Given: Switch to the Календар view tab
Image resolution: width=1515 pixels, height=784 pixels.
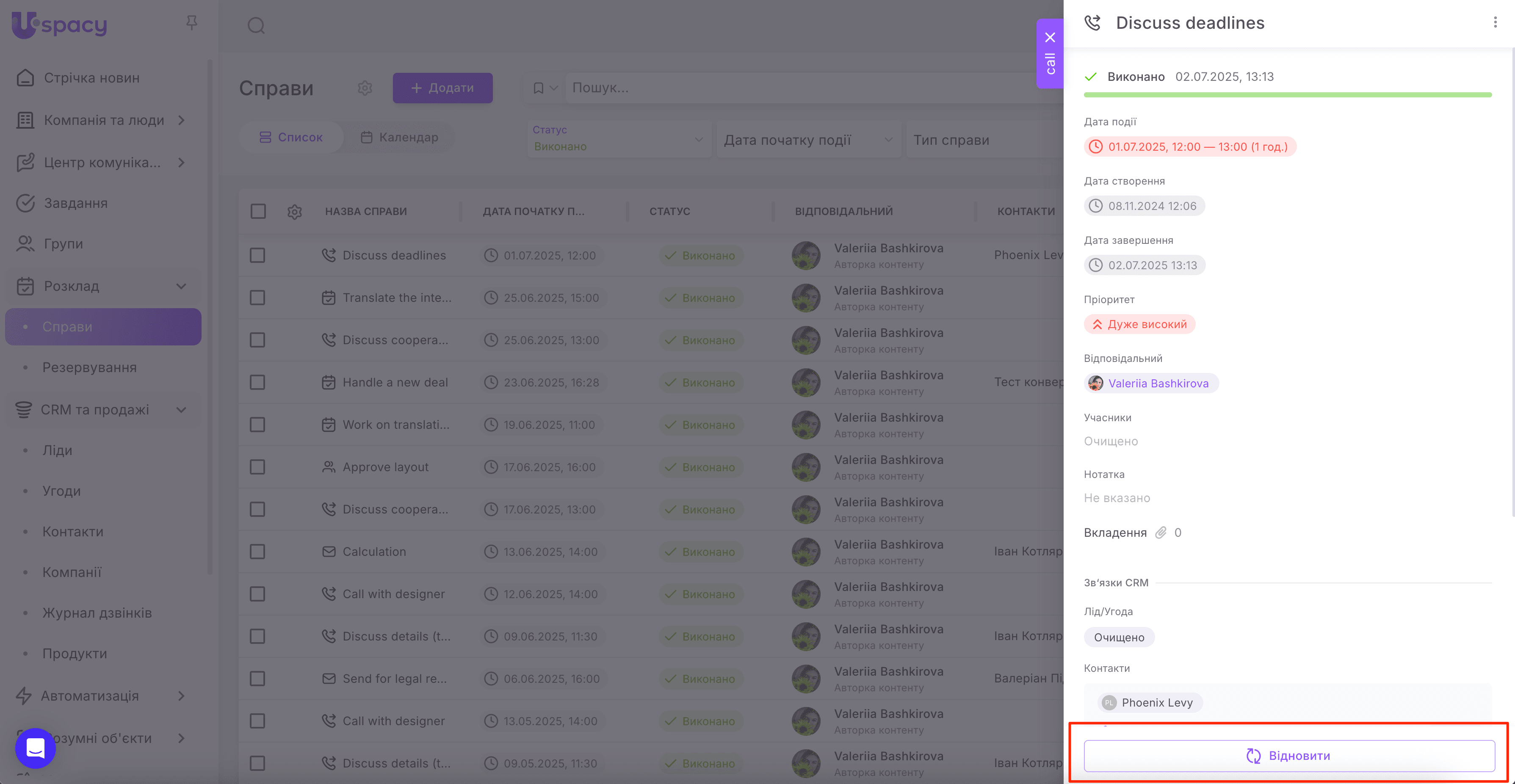Looking at the screenshot, I should click(x=399, y=137).
